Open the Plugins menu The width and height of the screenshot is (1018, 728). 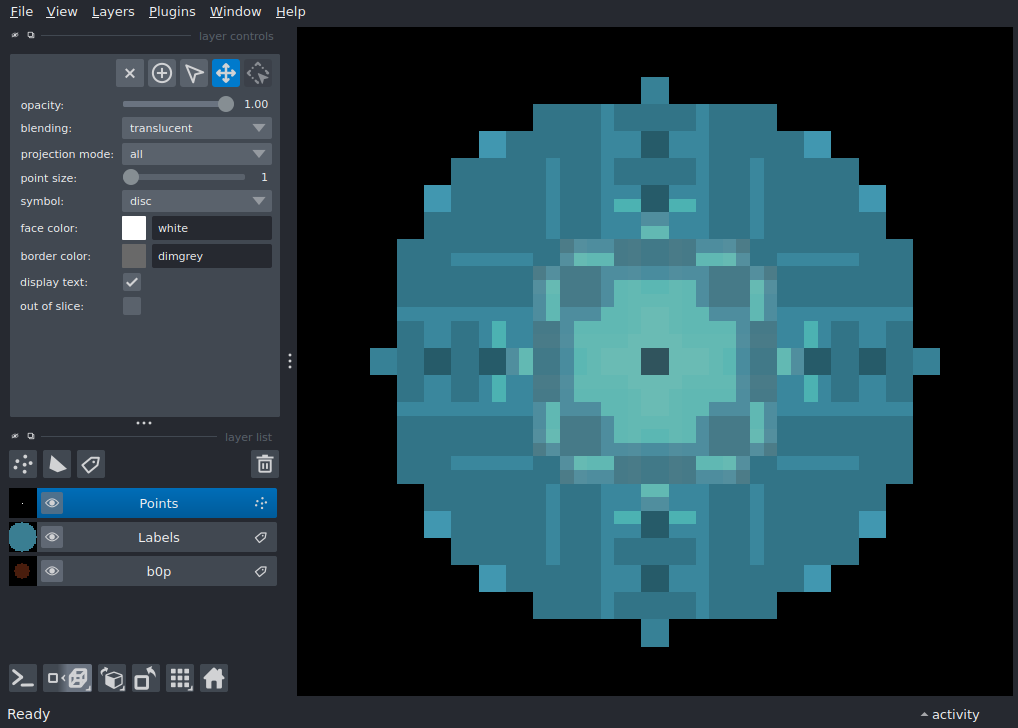(x=172, y=11)
